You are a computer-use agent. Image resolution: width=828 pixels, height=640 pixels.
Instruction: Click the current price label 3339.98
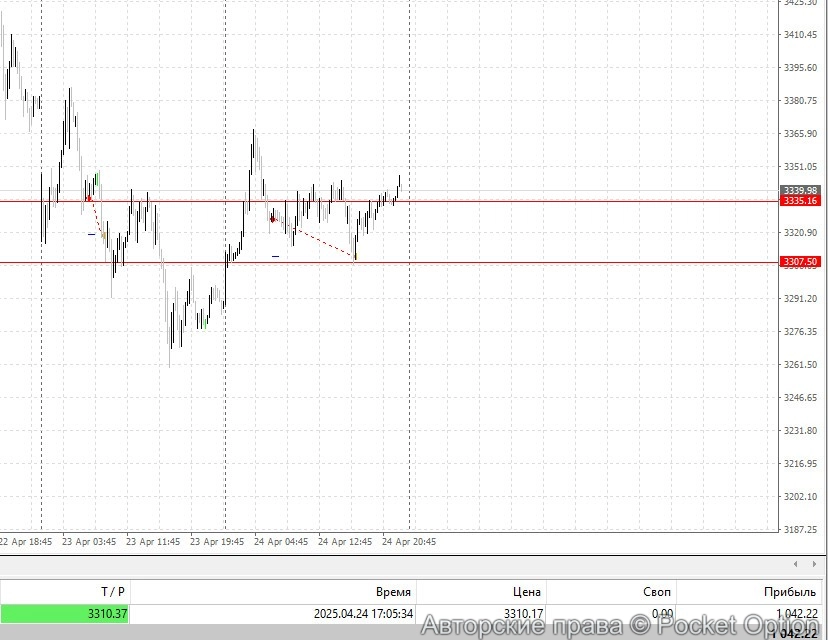[799, 189]
